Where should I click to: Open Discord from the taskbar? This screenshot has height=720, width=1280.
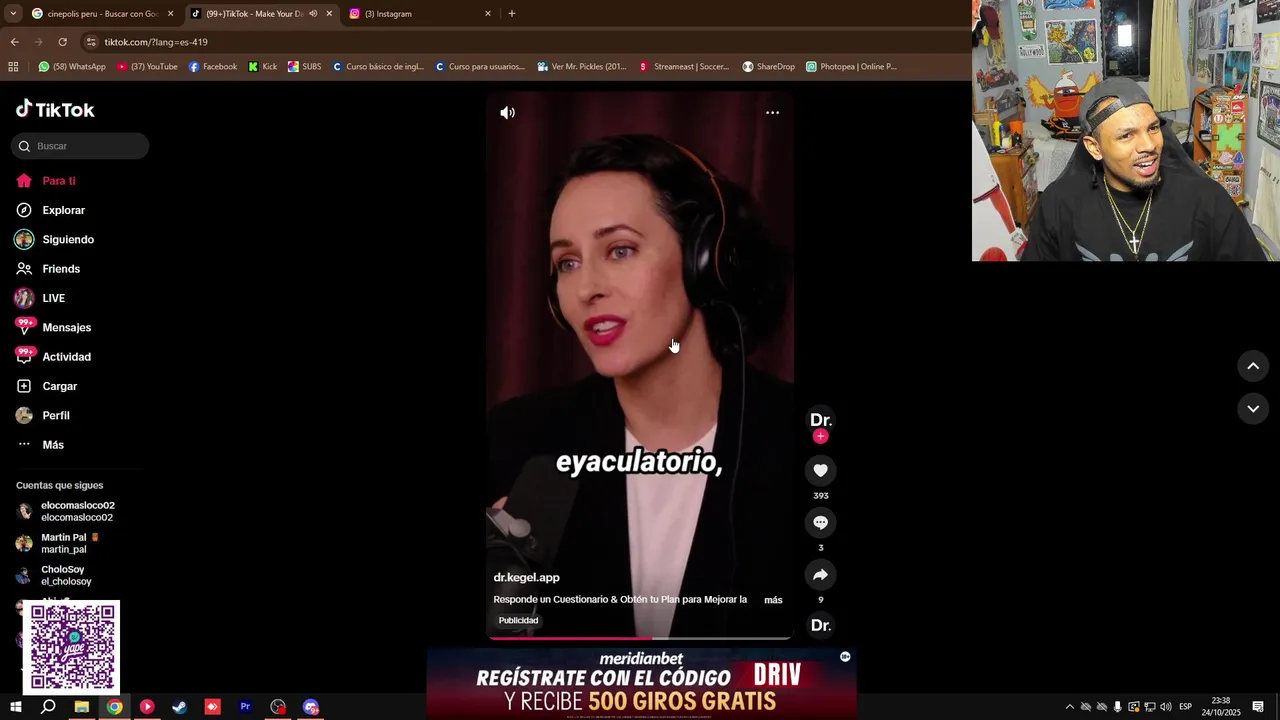click(311, 707)
